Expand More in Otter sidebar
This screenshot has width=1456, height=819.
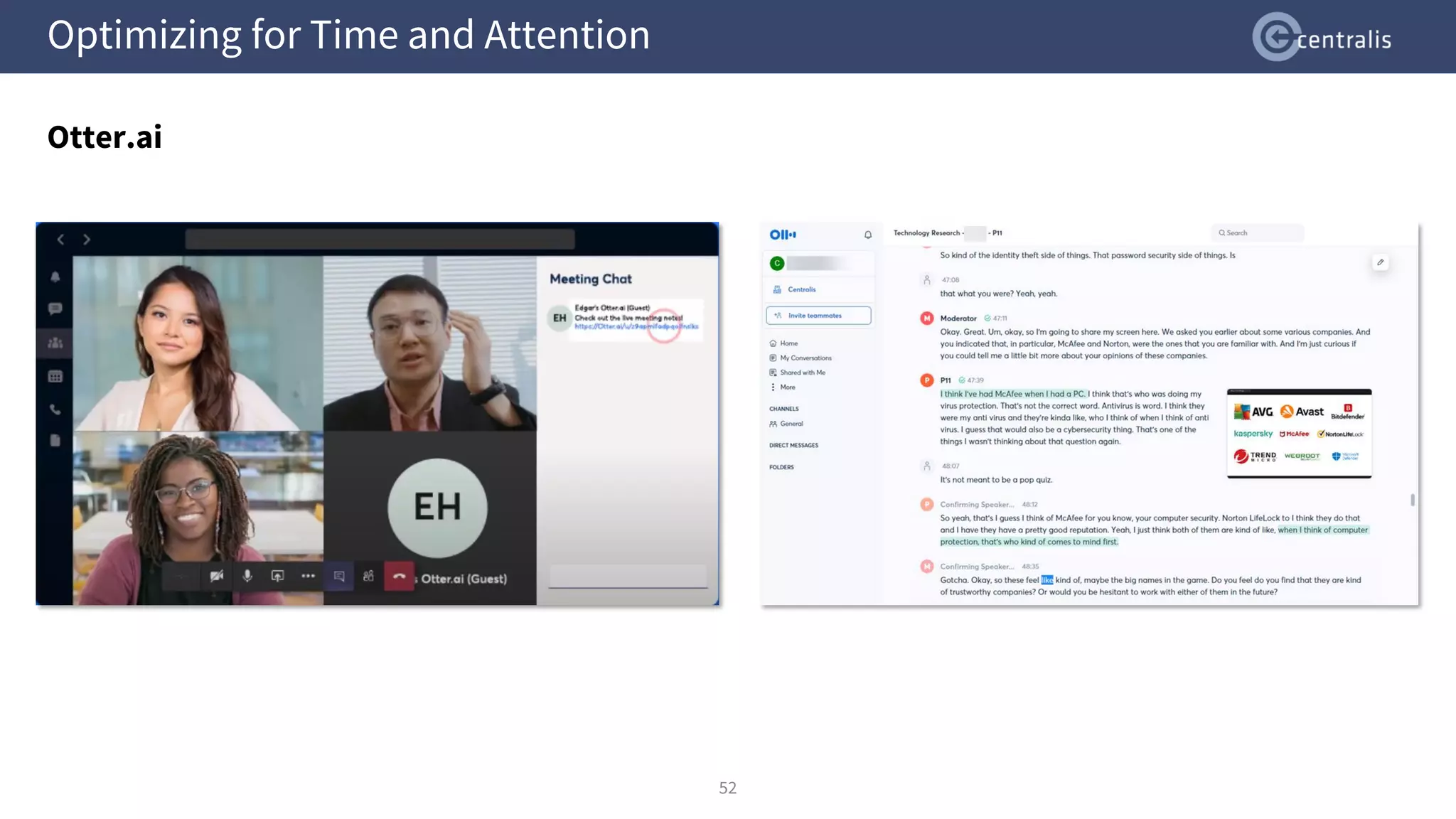point(783,387)
